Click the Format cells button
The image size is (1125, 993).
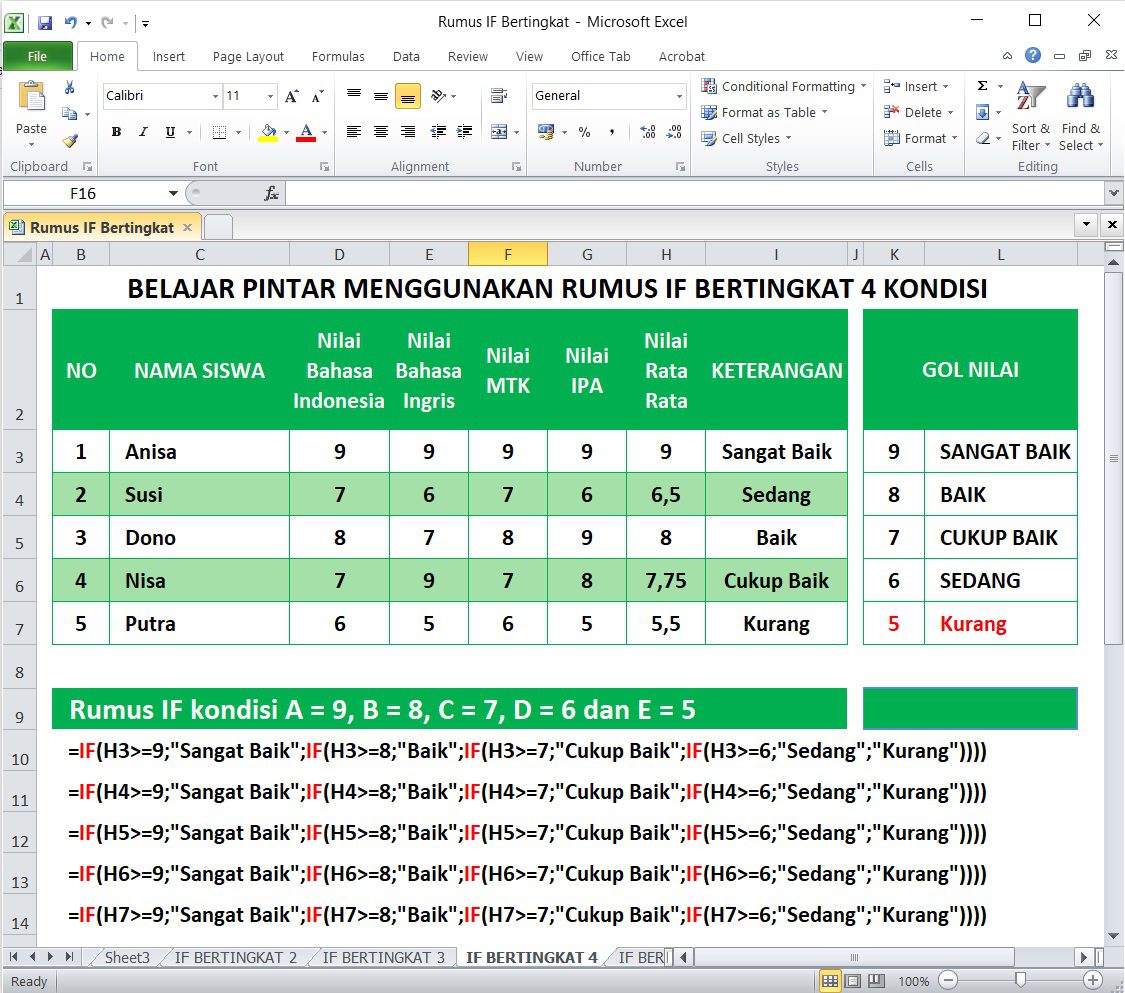[921, 138]
